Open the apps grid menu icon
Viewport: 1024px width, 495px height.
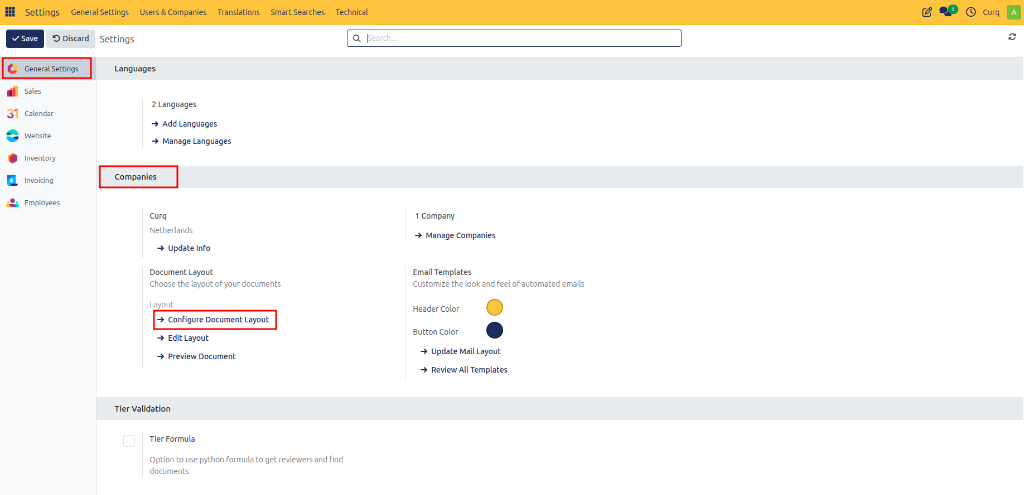tap(10, 12)
